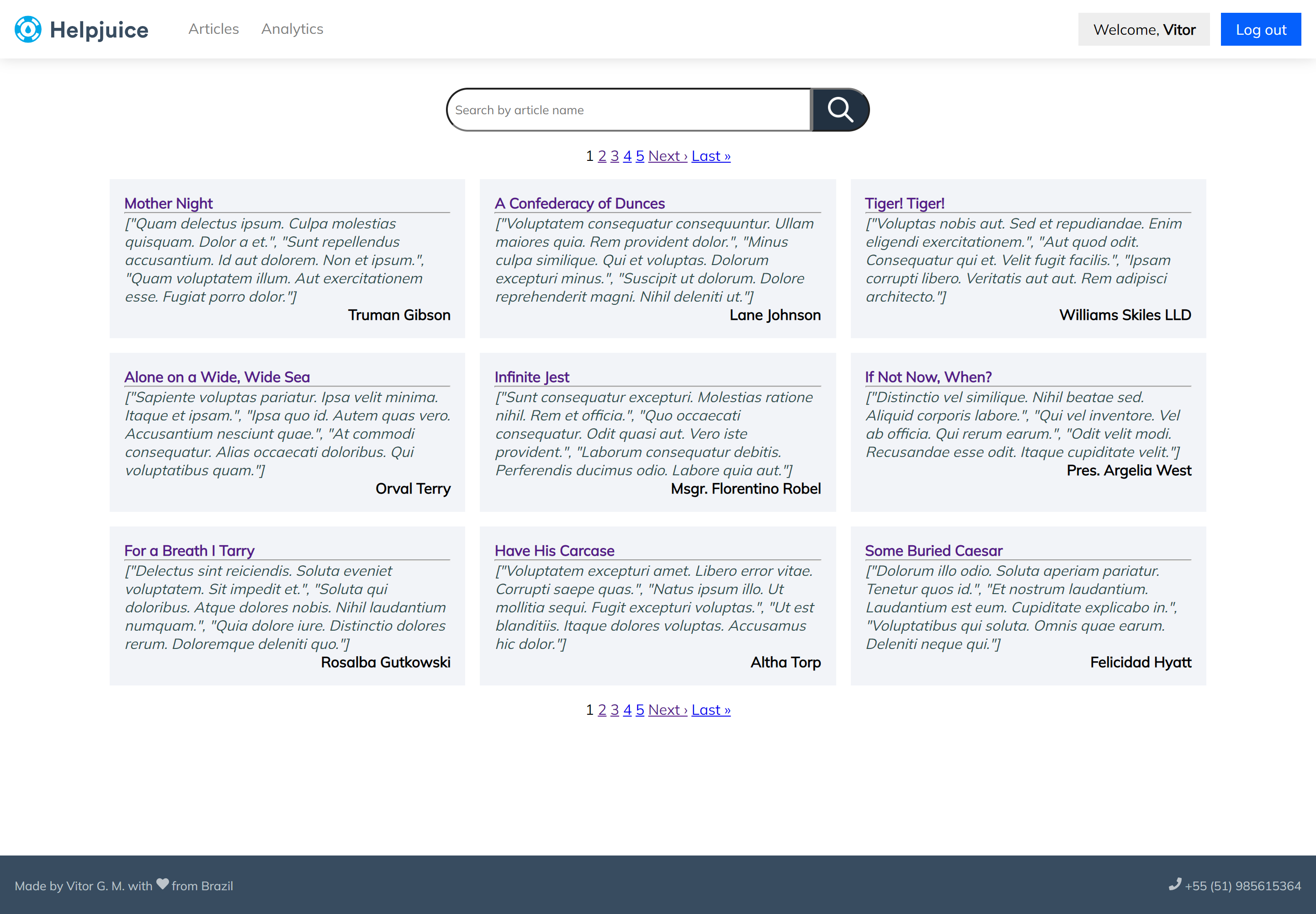Image resolution: width=1316 pixels, height=914 pixels.
Task: Open Alone on a Wide, Wide Sea
Action: [217, 377]
